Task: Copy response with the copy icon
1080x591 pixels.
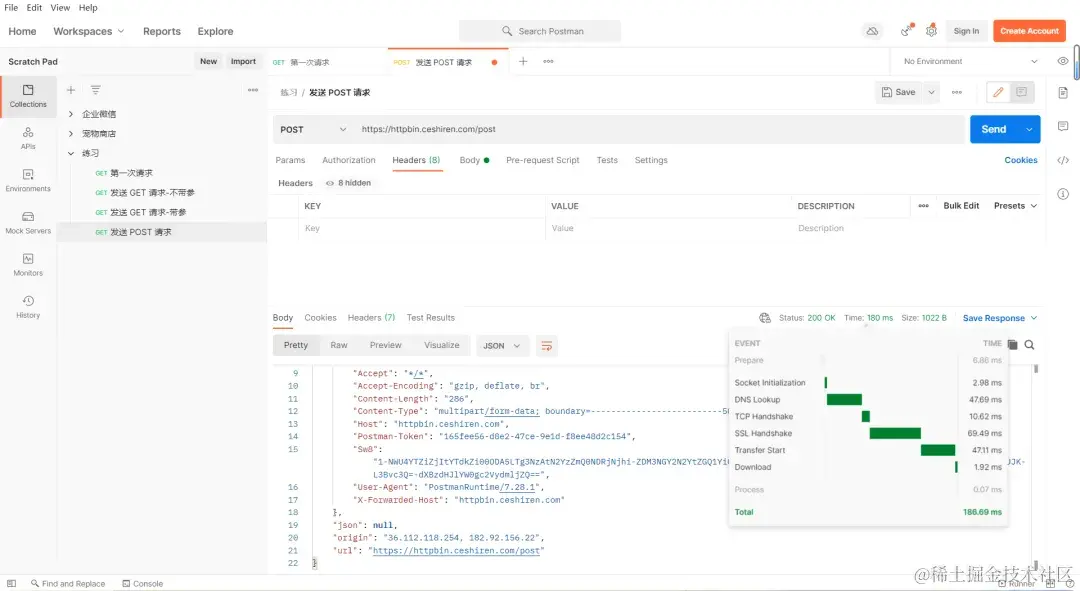Action: click(x=1012, y=344)
